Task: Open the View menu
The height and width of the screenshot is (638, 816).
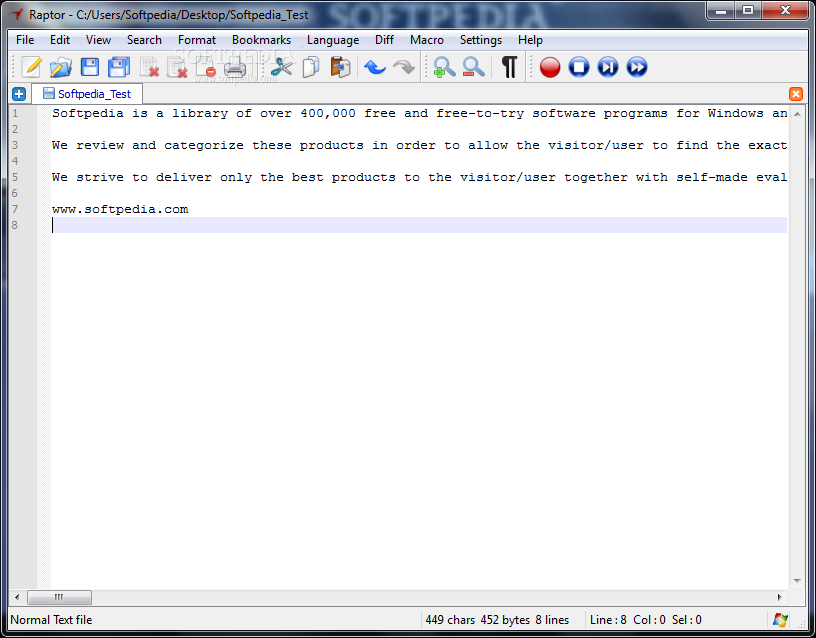Action: (98, 40)
